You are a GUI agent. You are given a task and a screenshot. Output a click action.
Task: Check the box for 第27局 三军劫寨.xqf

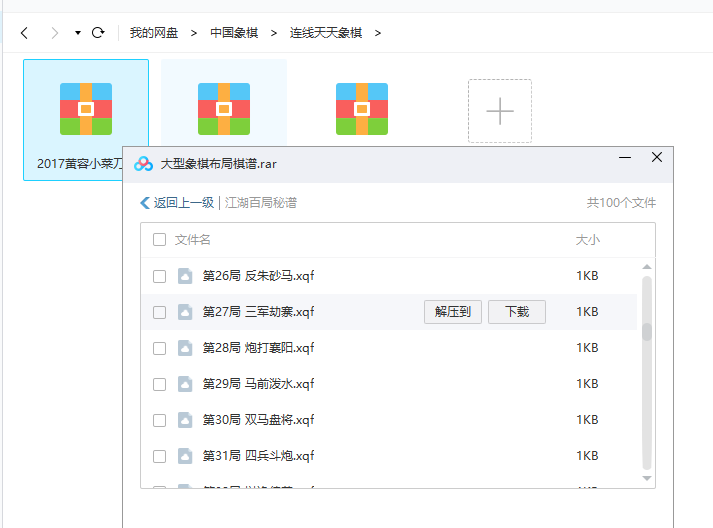pos(159,312)
